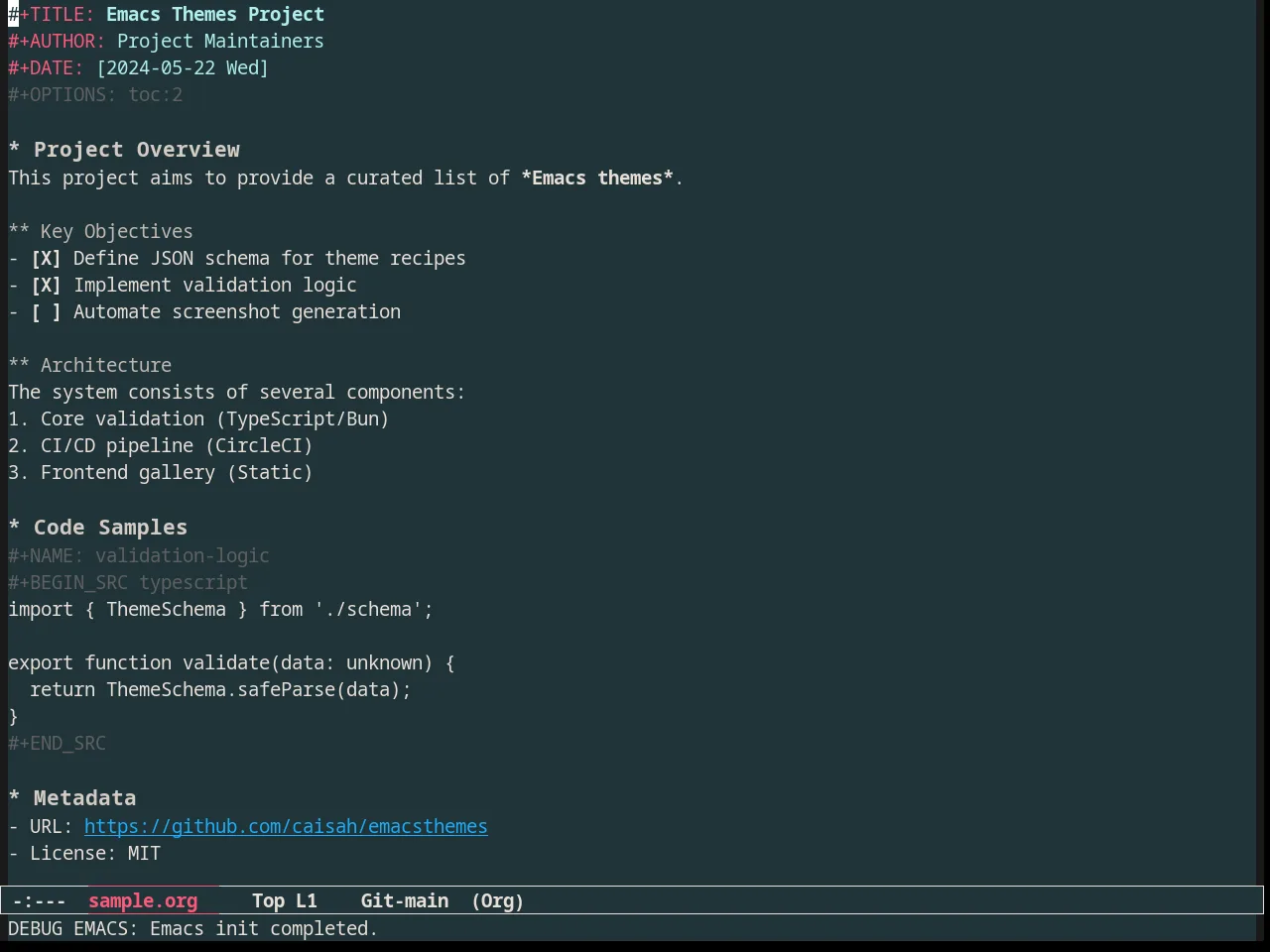
Task: Click list item Frontend gallery (Static)
Action: (x=161, y=473)
